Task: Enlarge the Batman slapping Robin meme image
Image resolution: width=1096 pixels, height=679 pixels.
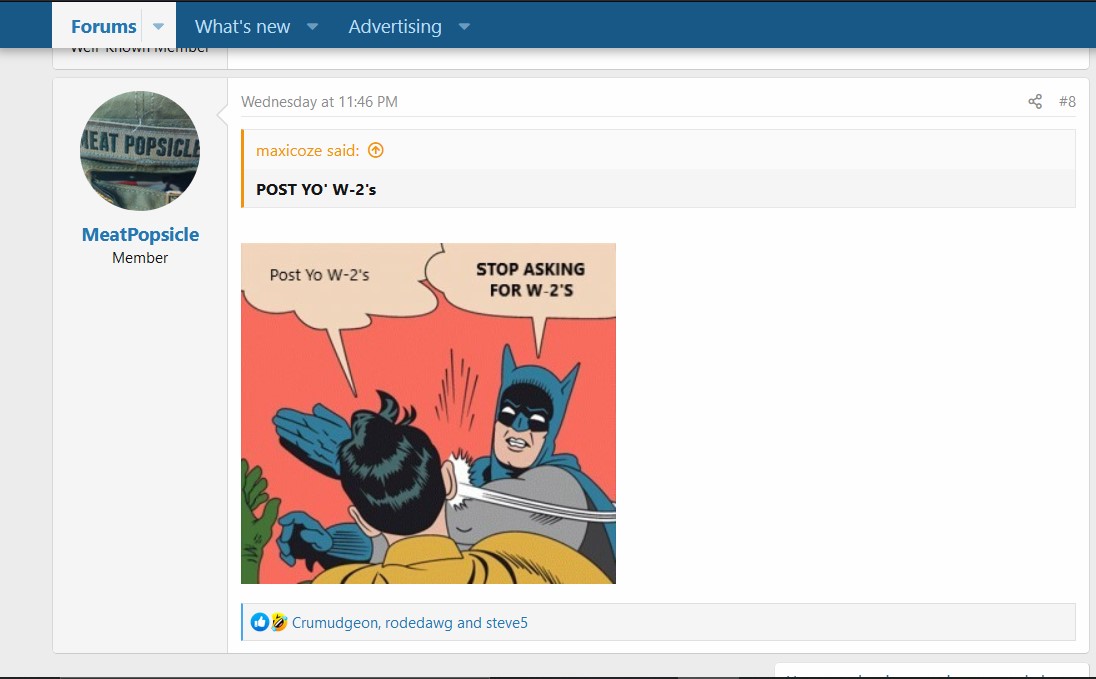Action: pos(428,413)
